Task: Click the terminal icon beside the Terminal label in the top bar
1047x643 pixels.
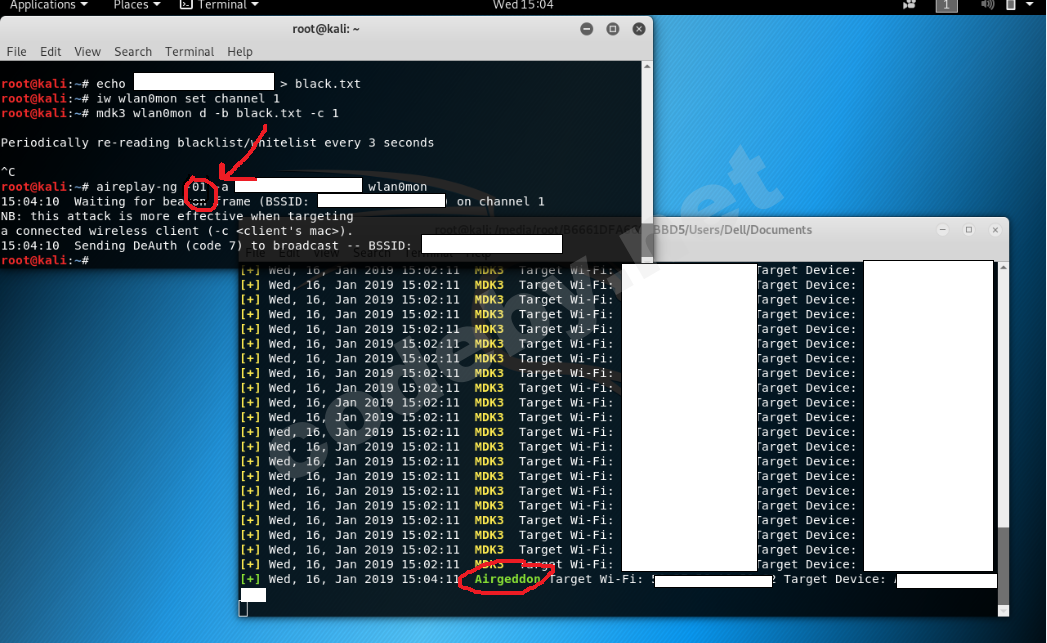Action: coord(186,5)
